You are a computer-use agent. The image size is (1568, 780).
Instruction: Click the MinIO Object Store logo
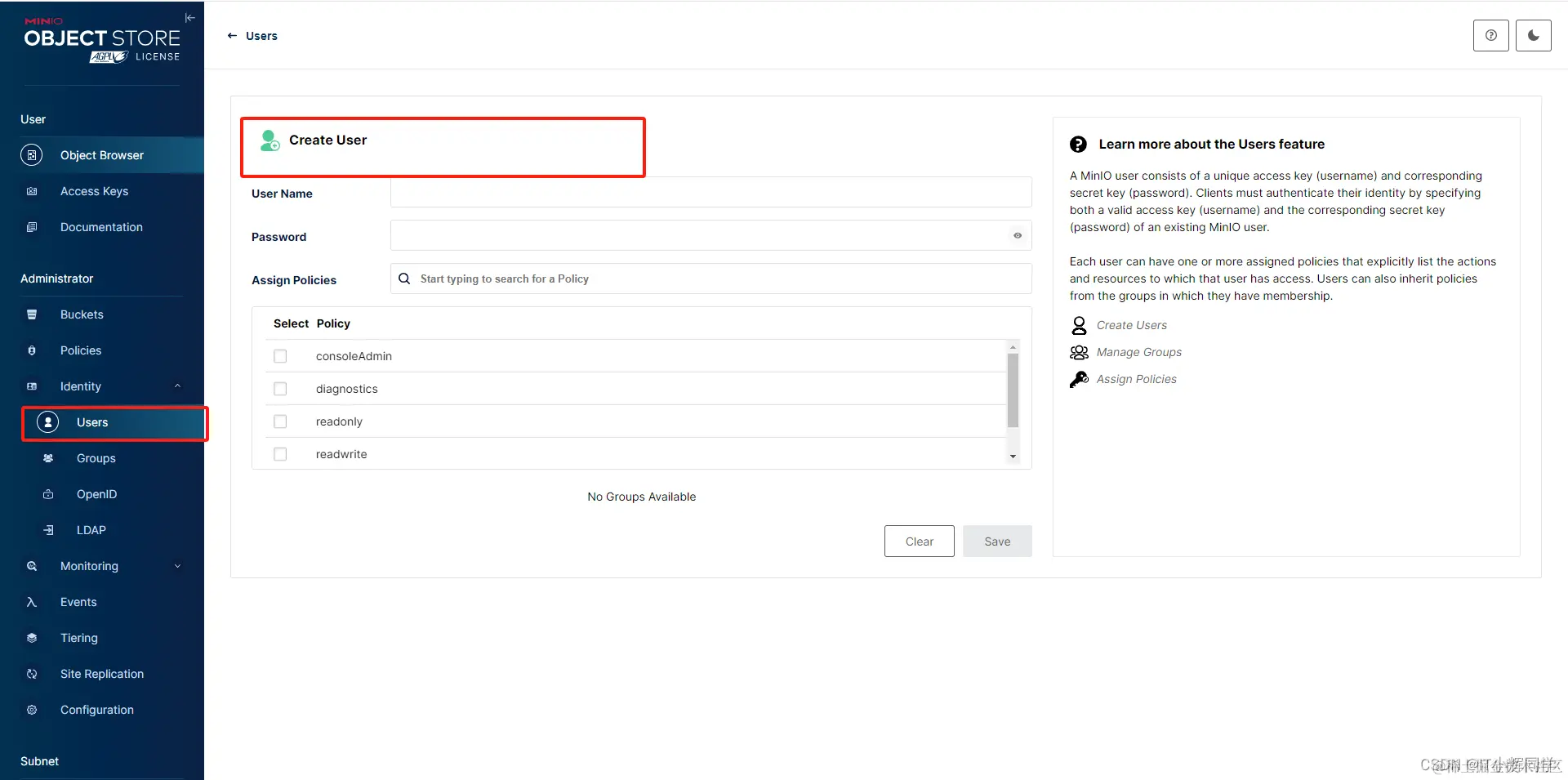coord(102,41)
